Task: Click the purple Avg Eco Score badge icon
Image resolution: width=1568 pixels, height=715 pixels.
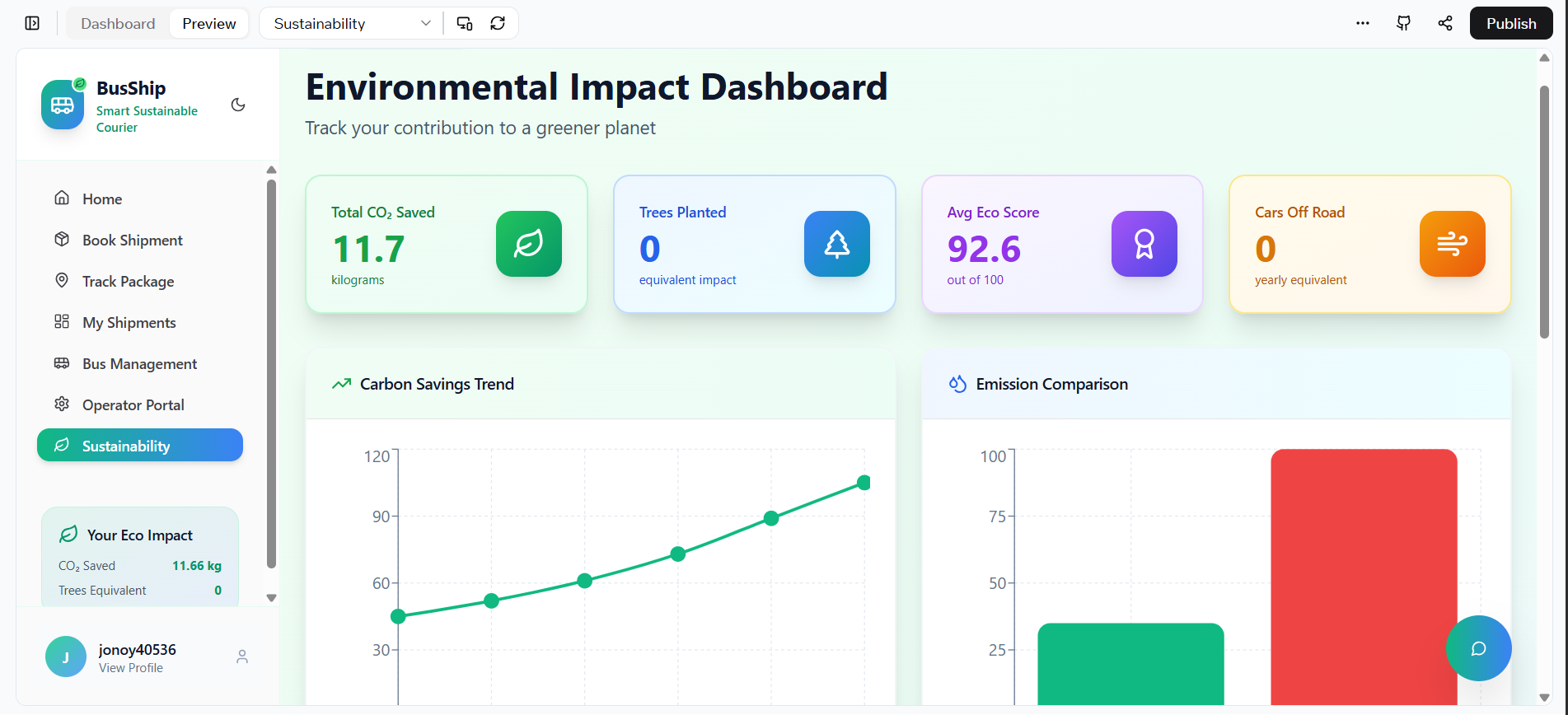Action: click(1144, 244)
